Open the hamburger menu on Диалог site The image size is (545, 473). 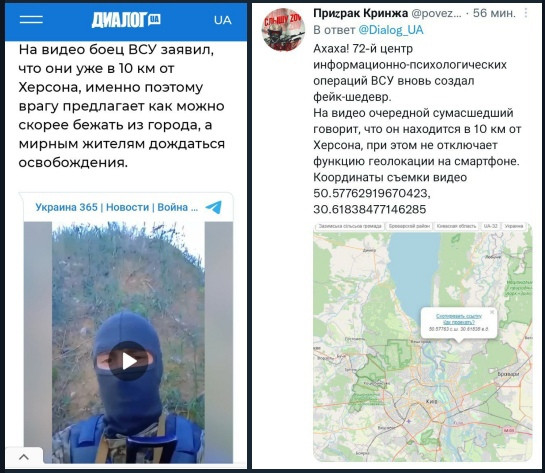31,20
